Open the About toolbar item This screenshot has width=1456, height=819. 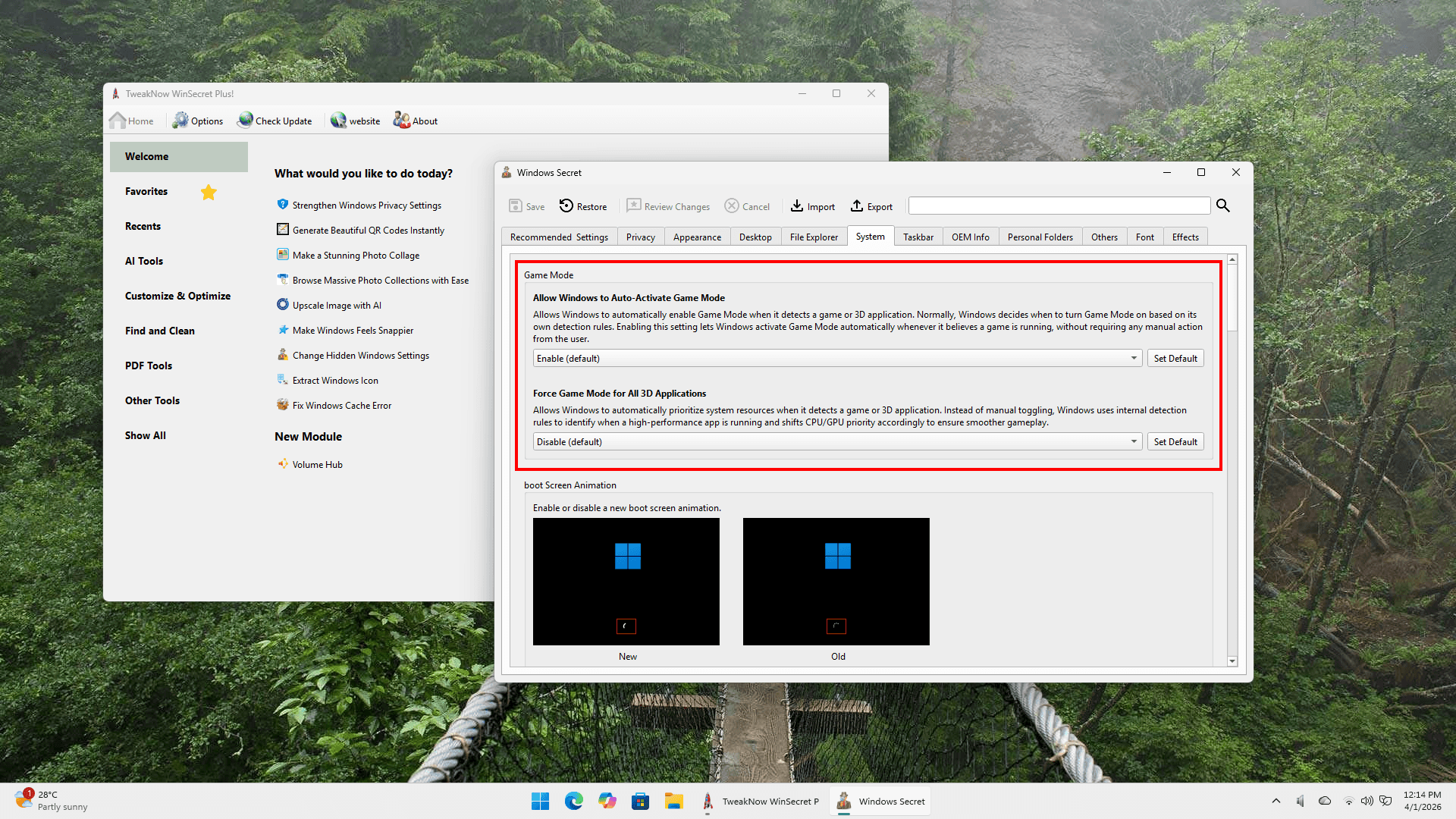point(416,121)
